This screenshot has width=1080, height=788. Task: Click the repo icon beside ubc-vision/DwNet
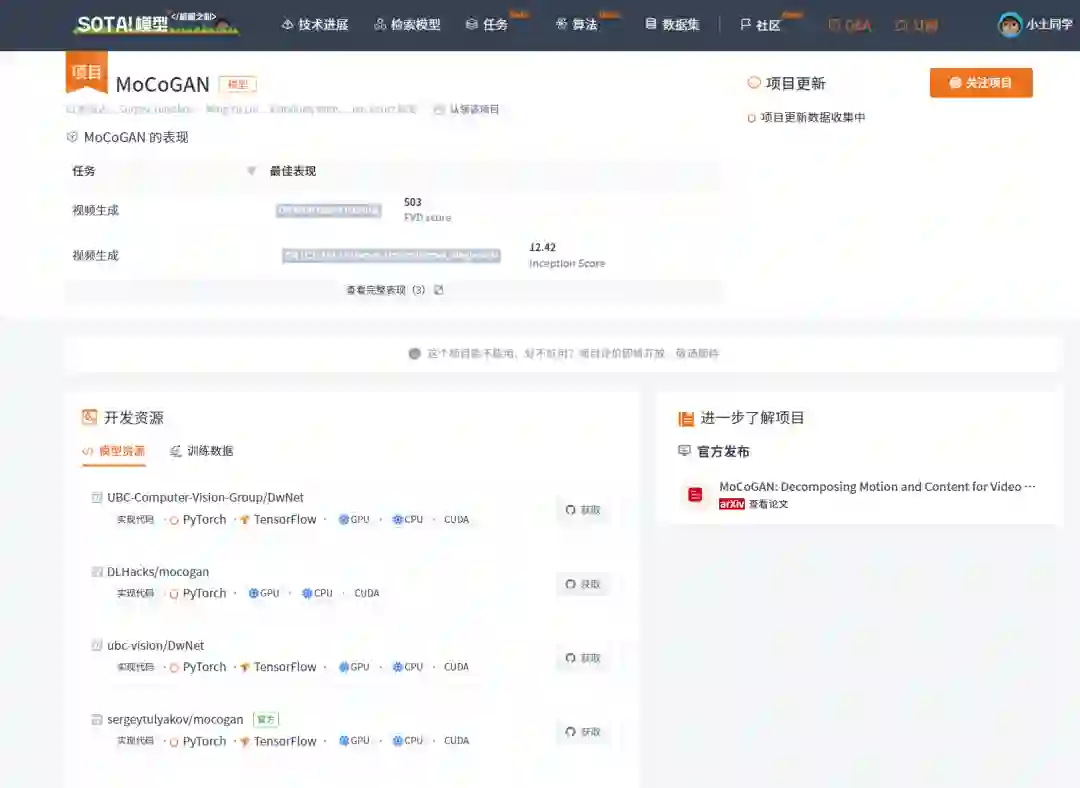pyautogui.click(x=97, y=645)
